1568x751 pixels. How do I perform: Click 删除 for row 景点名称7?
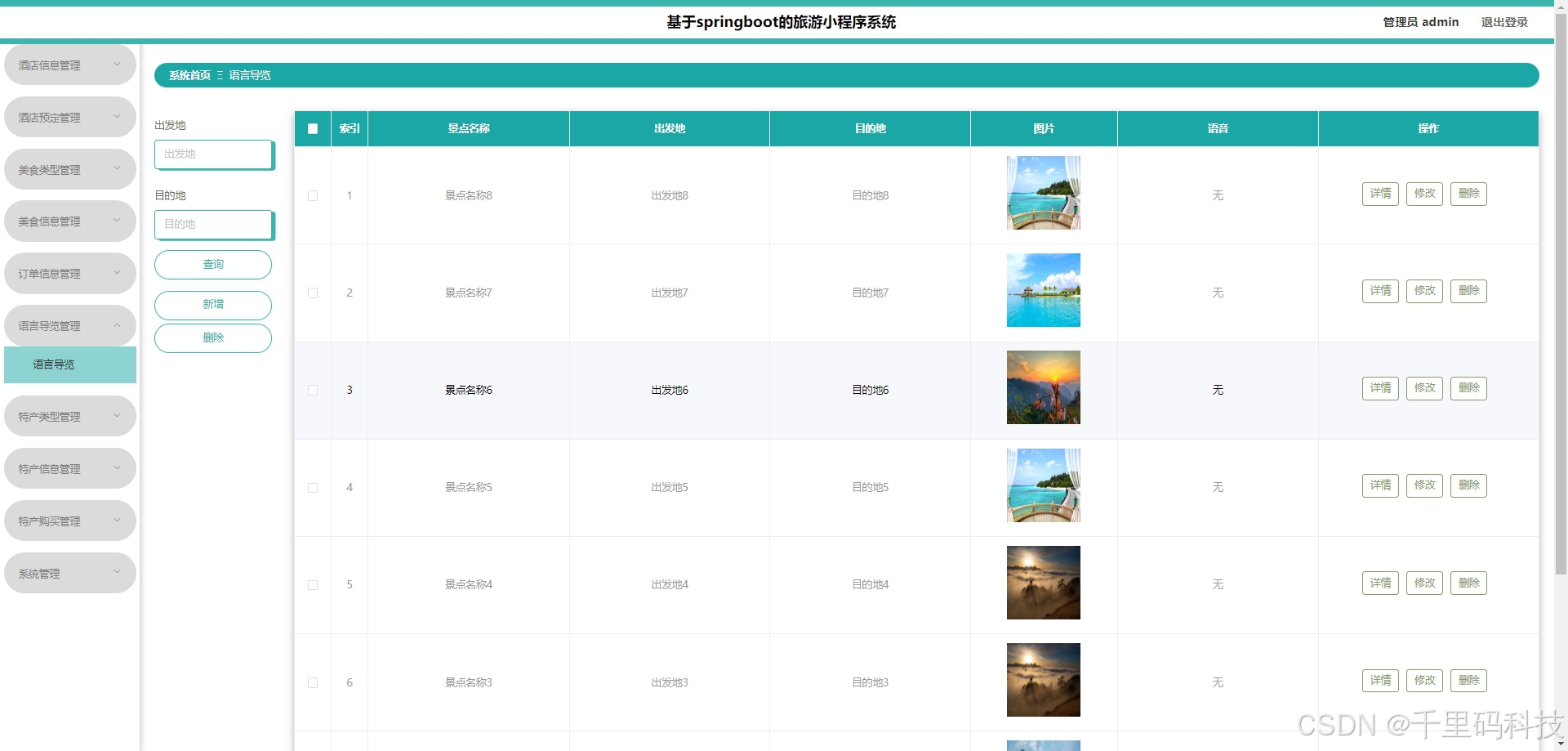1468,291
